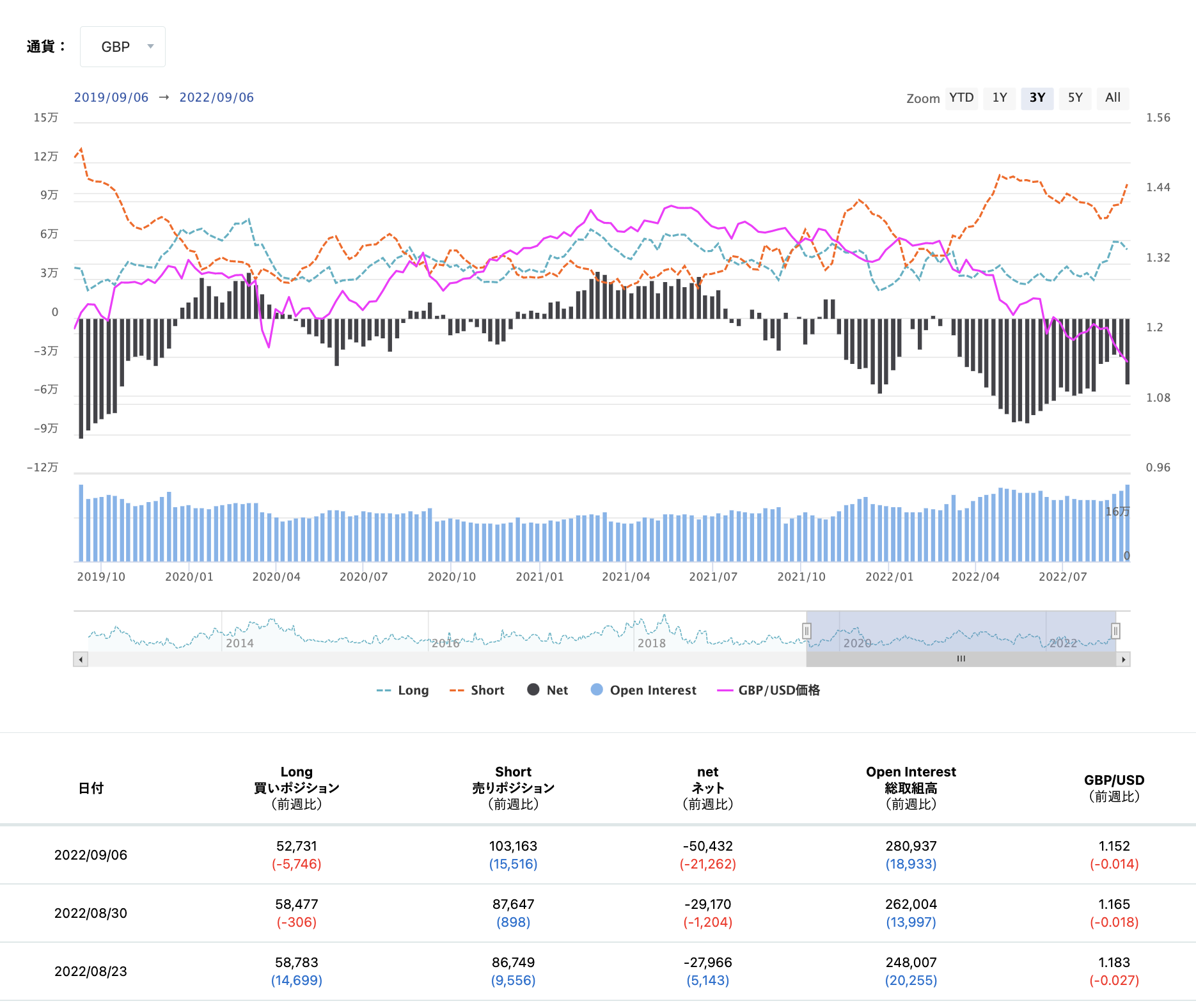Click the 2022/08/23 date cell
Viewport: 1196px width, 1008px height.
click(91, 972)
